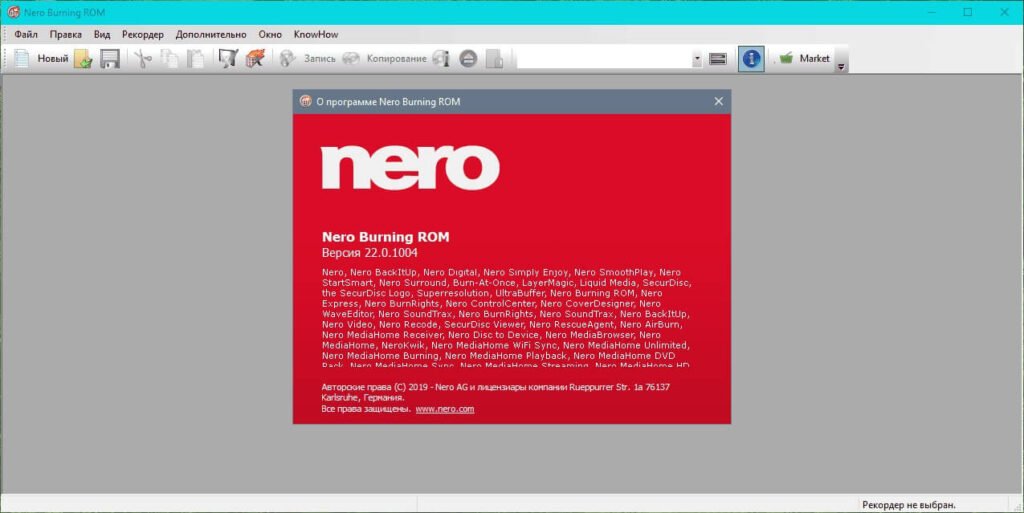Click Nero icon in About dialog title
1024x513 pixels.
[305, 101]
